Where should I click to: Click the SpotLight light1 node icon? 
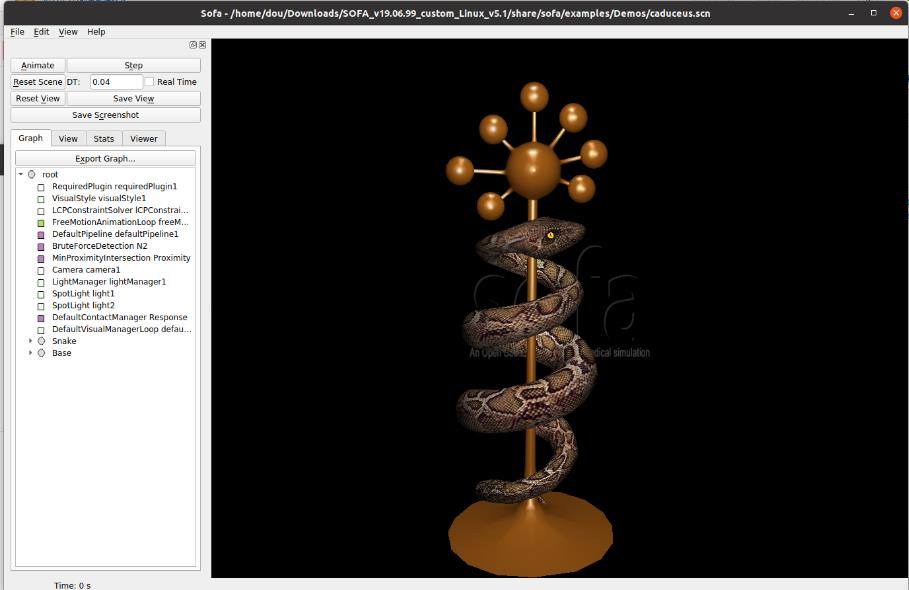41,294
